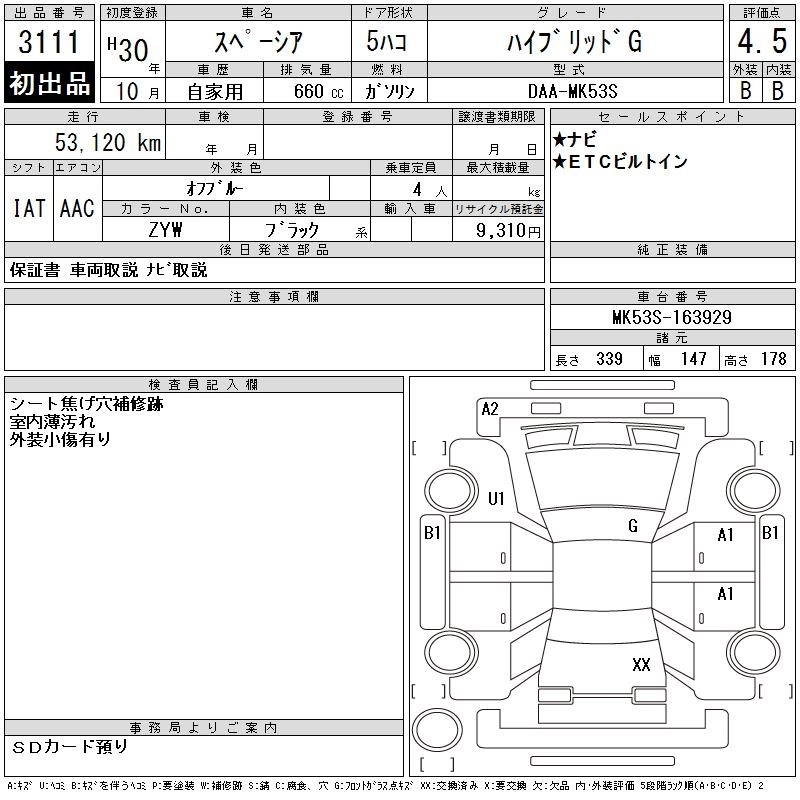Screen dimensions: 800x800
Task: Select lot number 3111
Action: (49, 41)
